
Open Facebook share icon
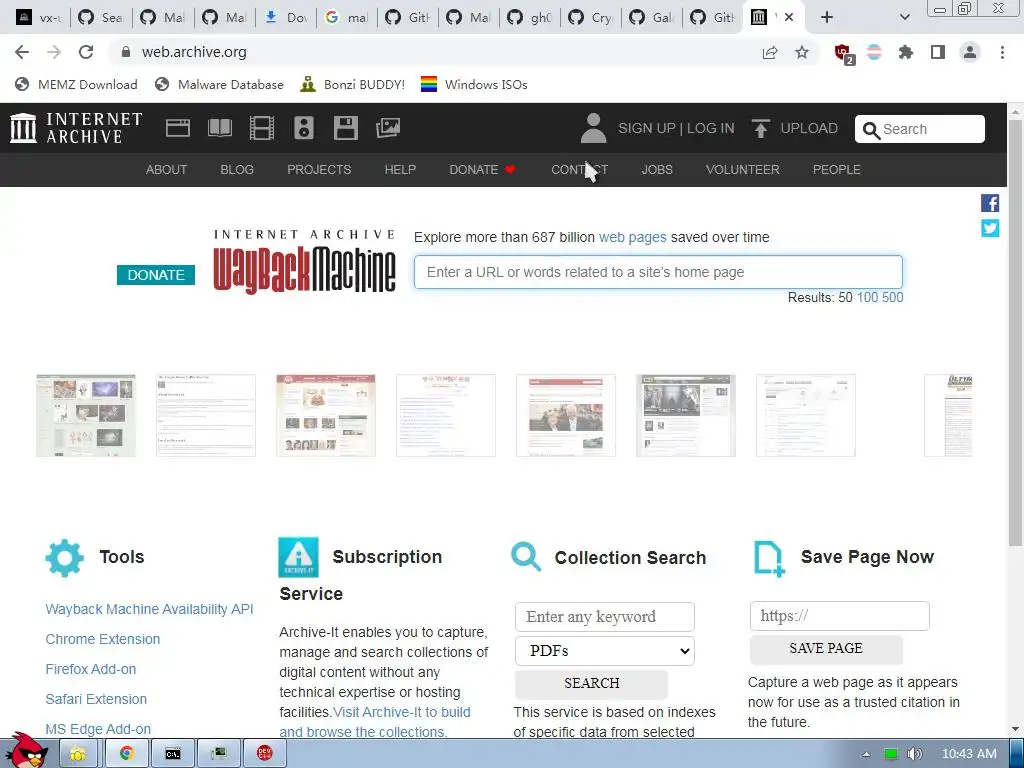point(990,203)
